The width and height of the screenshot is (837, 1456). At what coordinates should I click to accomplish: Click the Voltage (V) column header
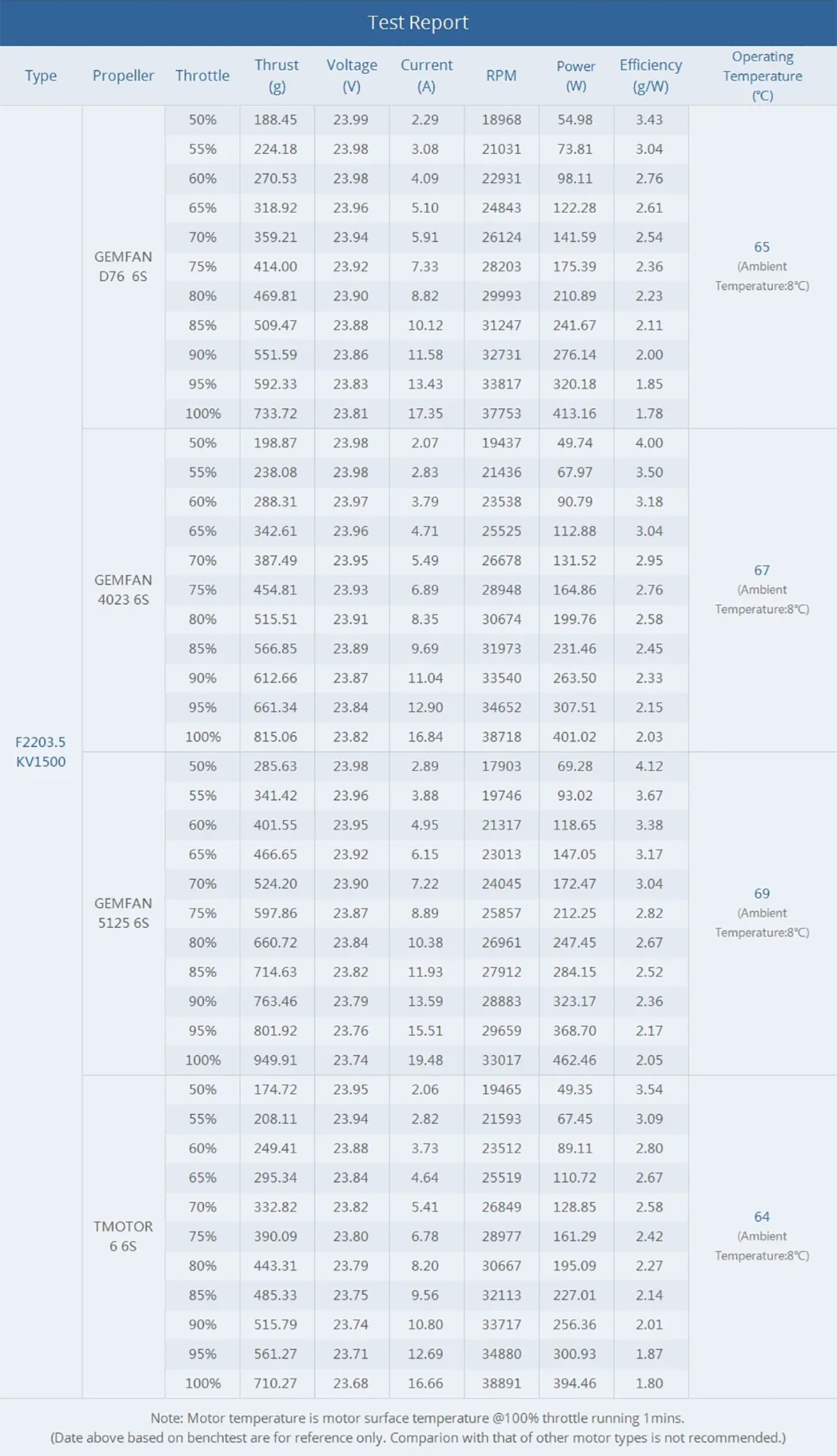[x=352, y=76]
